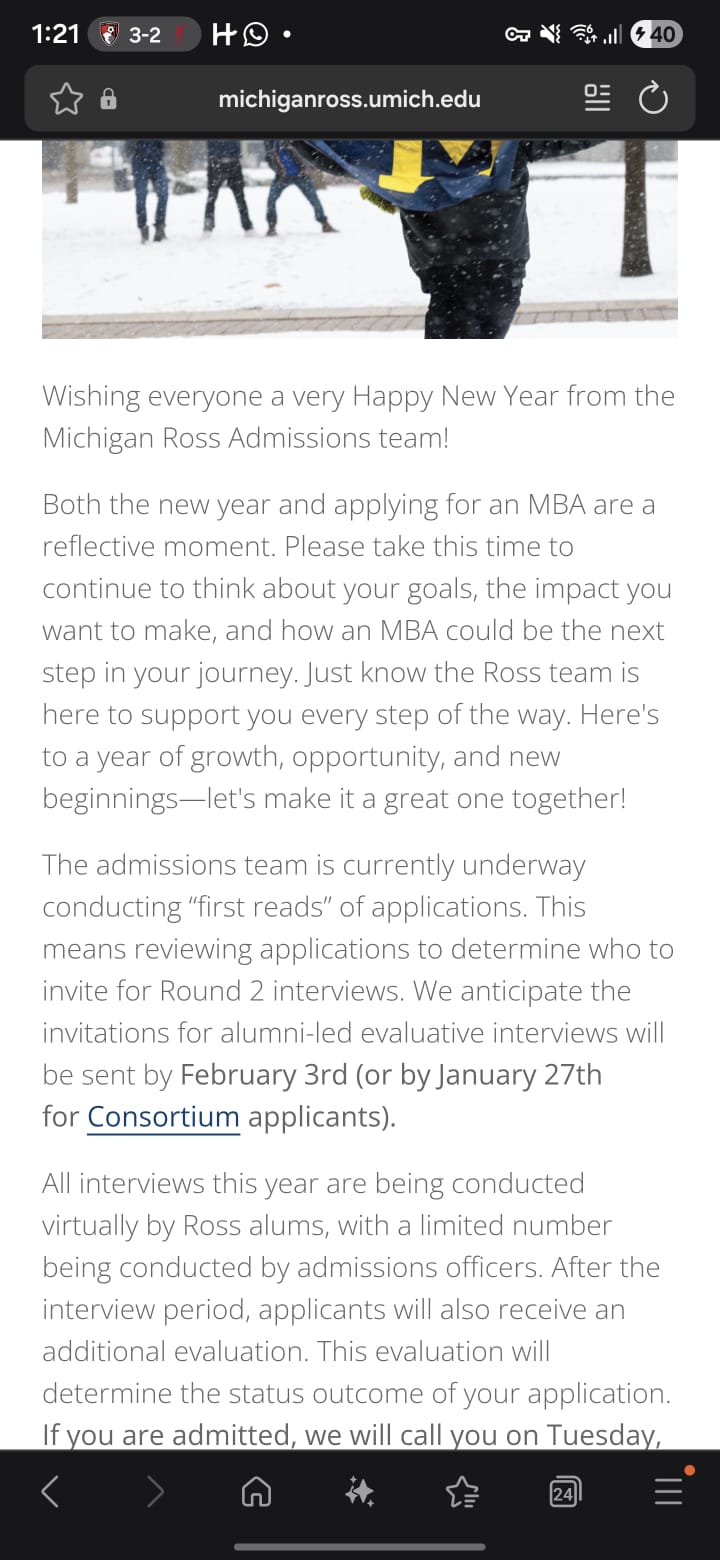Tap the padlock site security icon
Image resolution: width=720 pixels, height=1560 pixels.
click(109, 99)
